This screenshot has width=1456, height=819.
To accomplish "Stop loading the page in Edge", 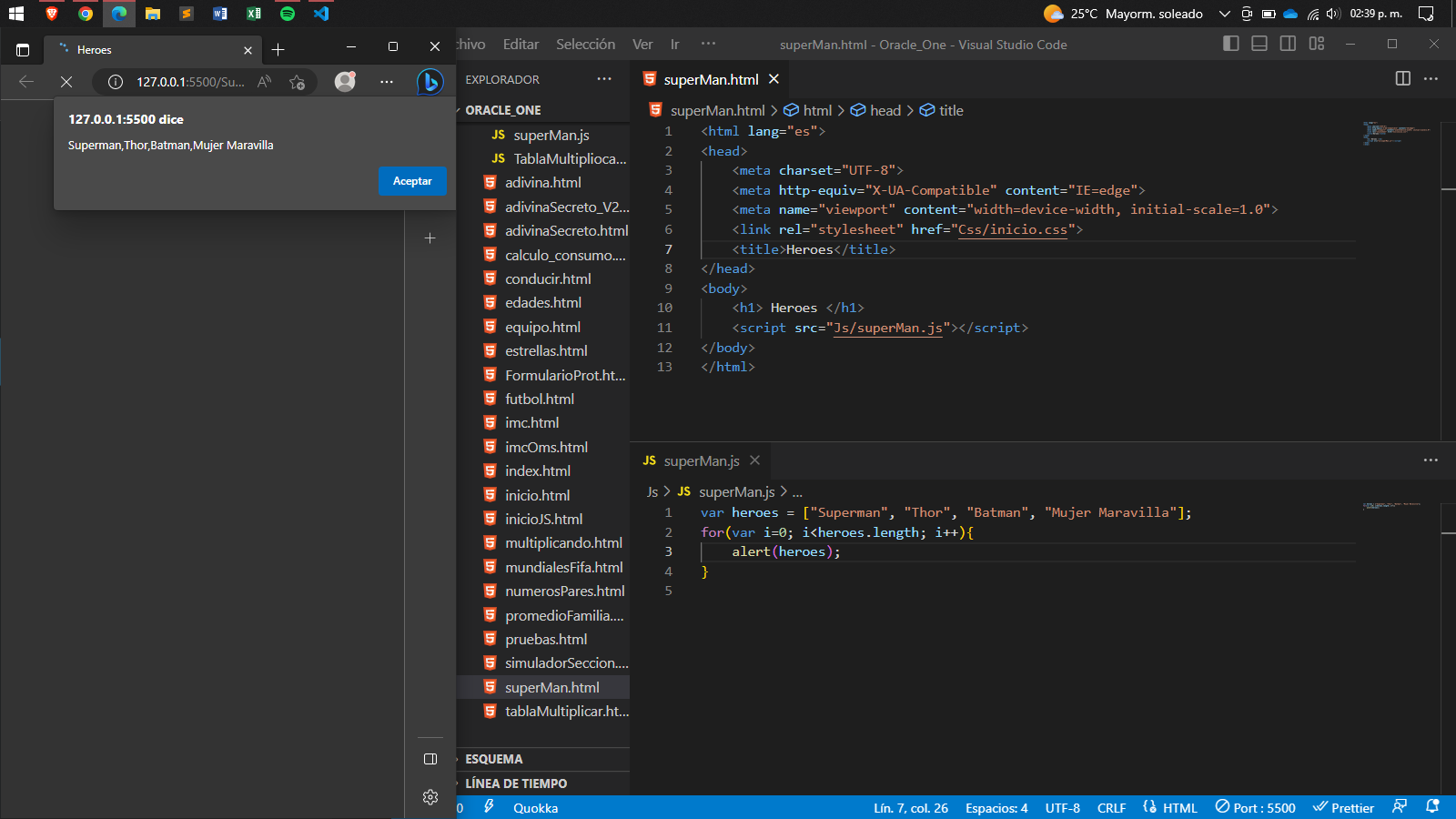I will [66, 82].
